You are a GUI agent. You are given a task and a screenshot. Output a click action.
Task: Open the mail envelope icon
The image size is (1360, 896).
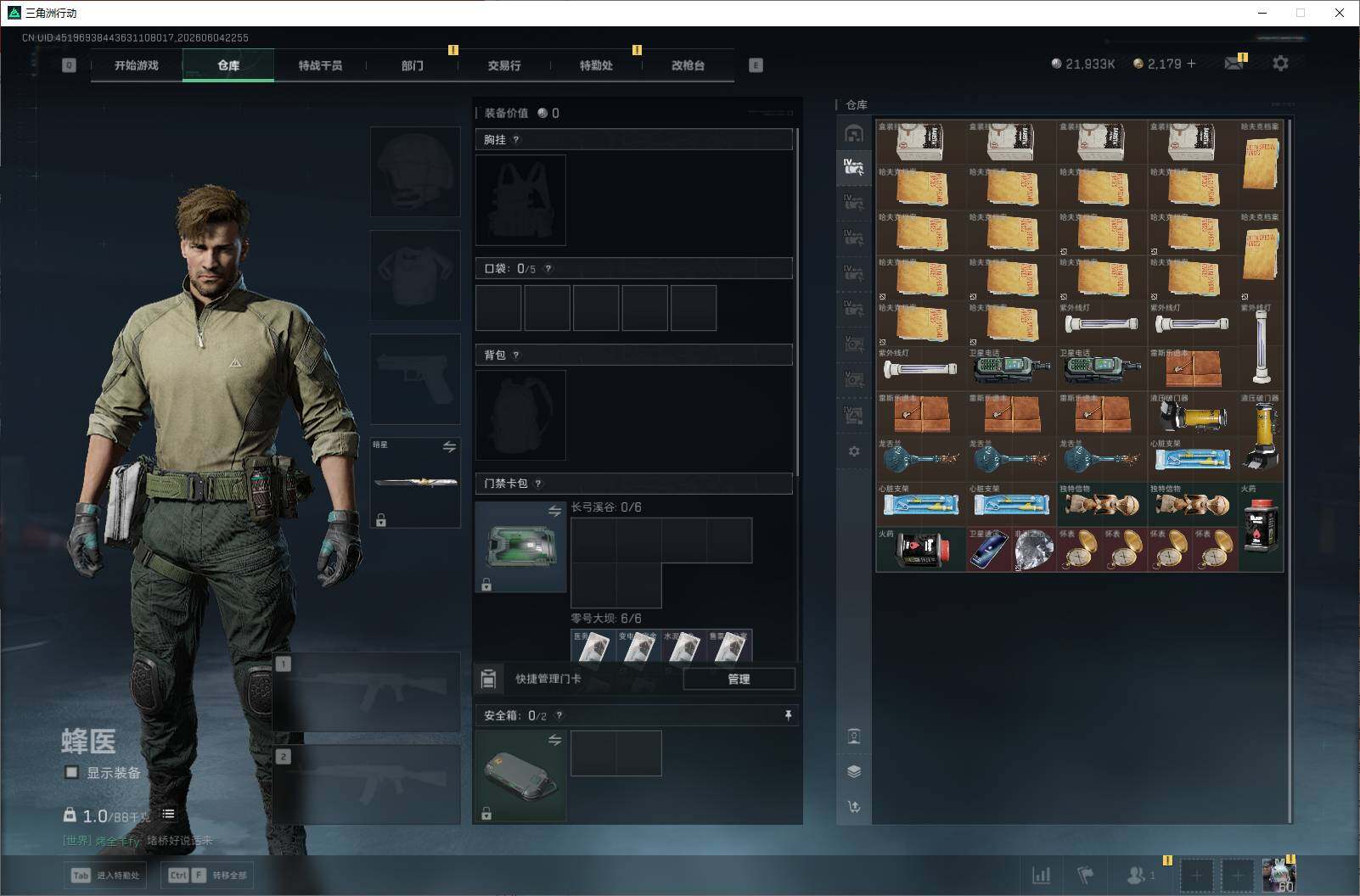click(1234, 64)
